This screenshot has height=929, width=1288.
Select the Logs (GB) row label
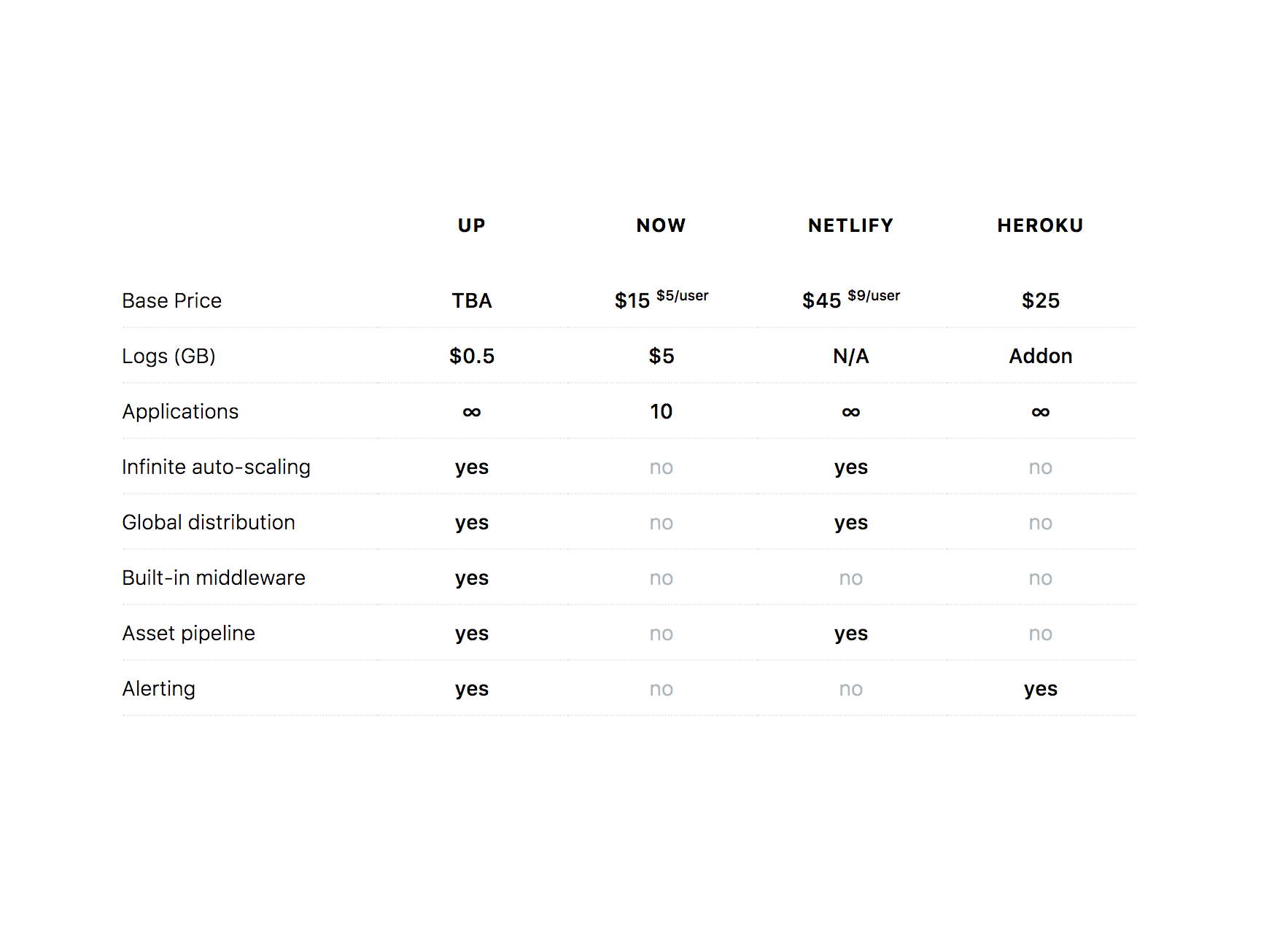[168, 356]
